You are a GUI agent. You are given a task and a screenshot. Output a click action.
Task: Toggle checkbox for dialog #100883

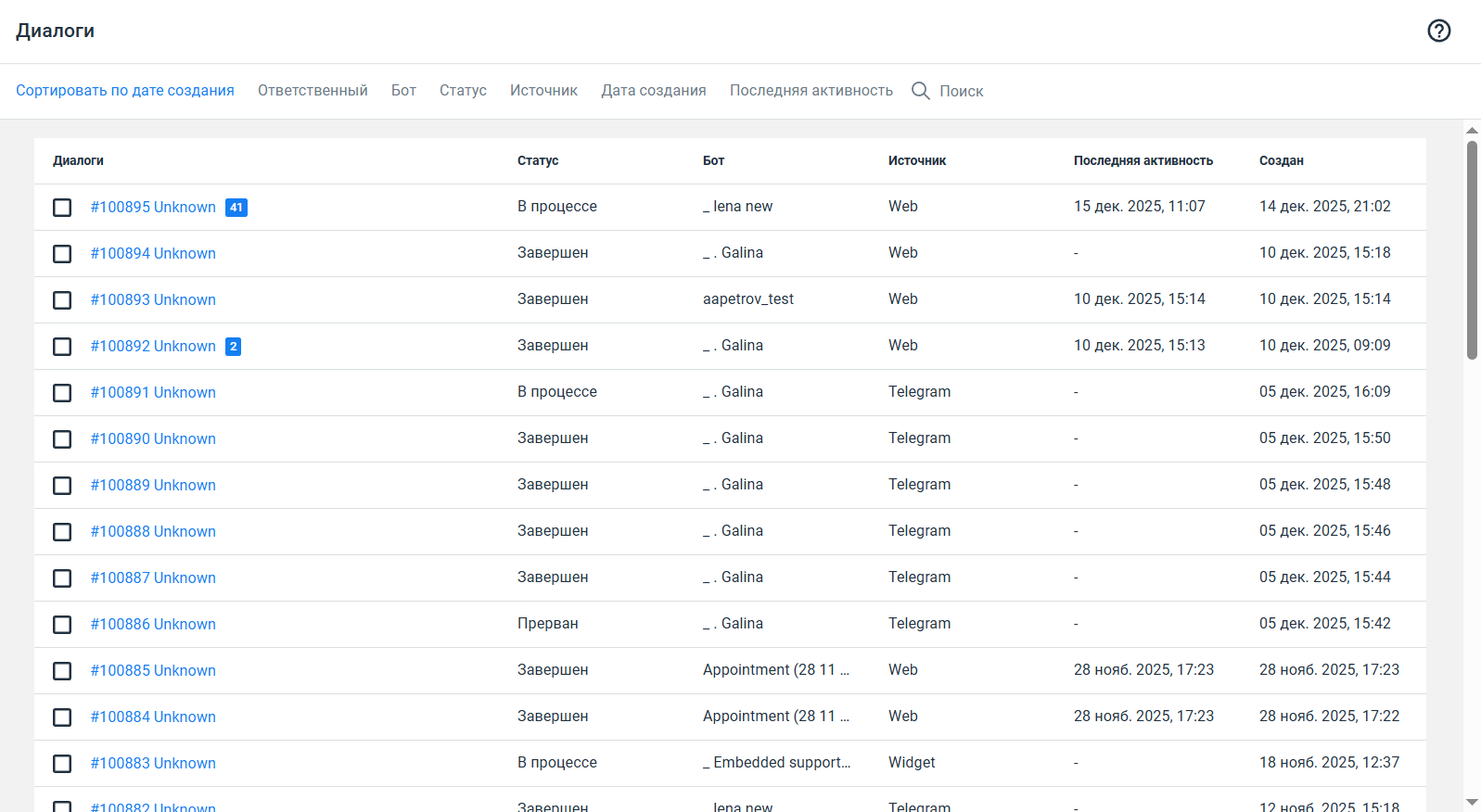point(62,764)
